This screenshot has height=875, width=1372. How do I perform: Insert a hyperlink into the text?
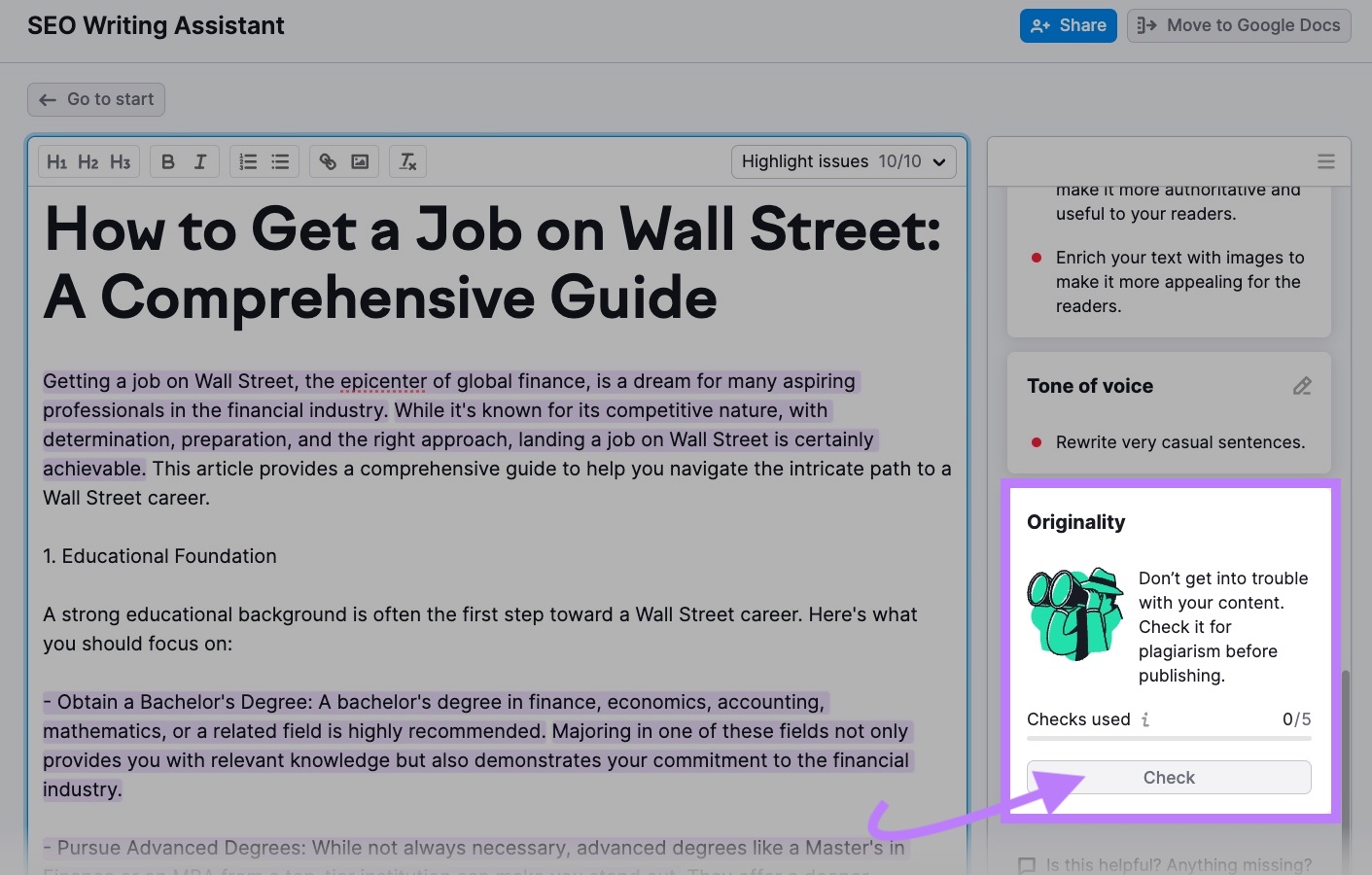point(327,161)
